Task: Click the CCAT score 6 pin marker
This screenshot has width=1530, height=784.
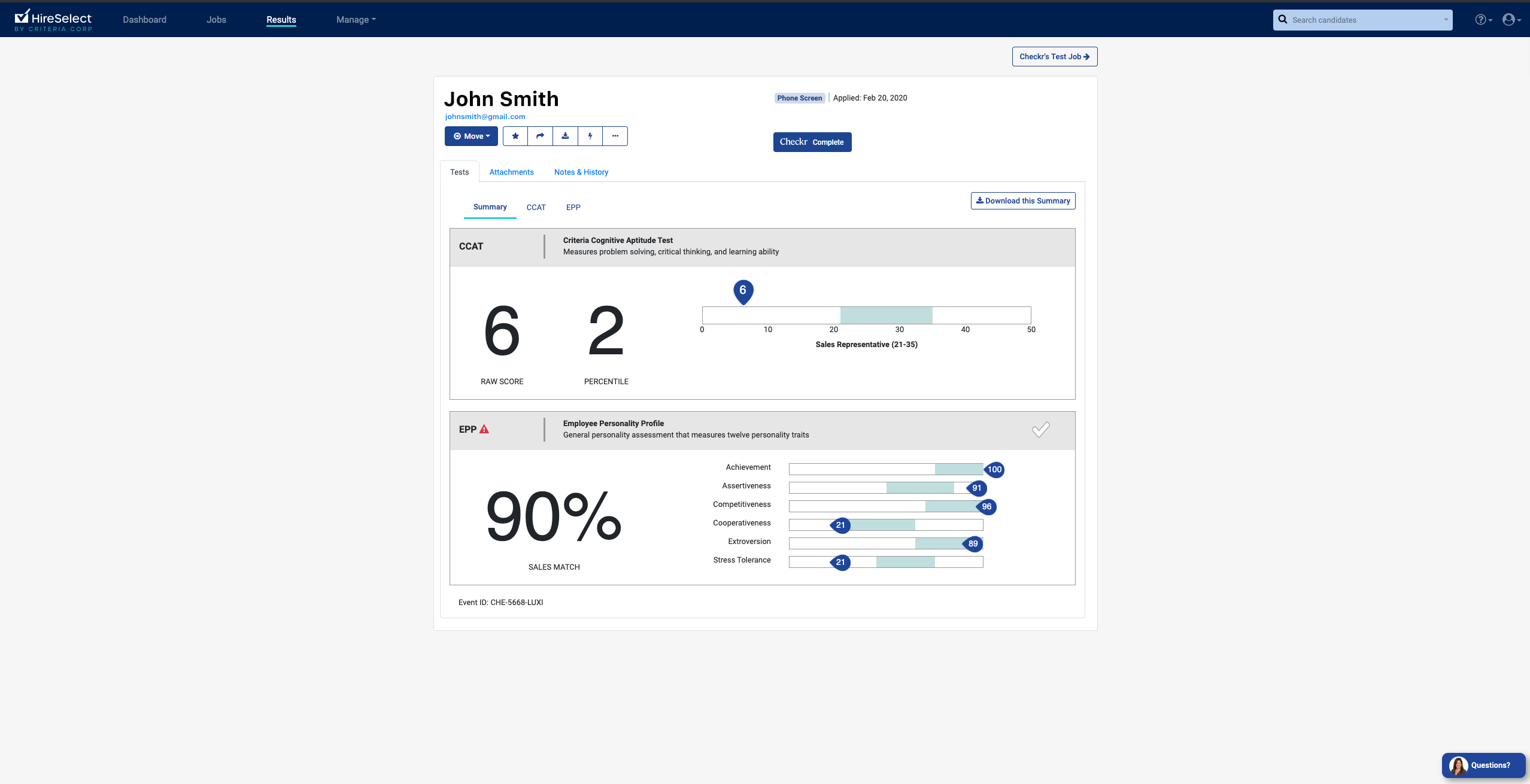Action: [743, 291]
